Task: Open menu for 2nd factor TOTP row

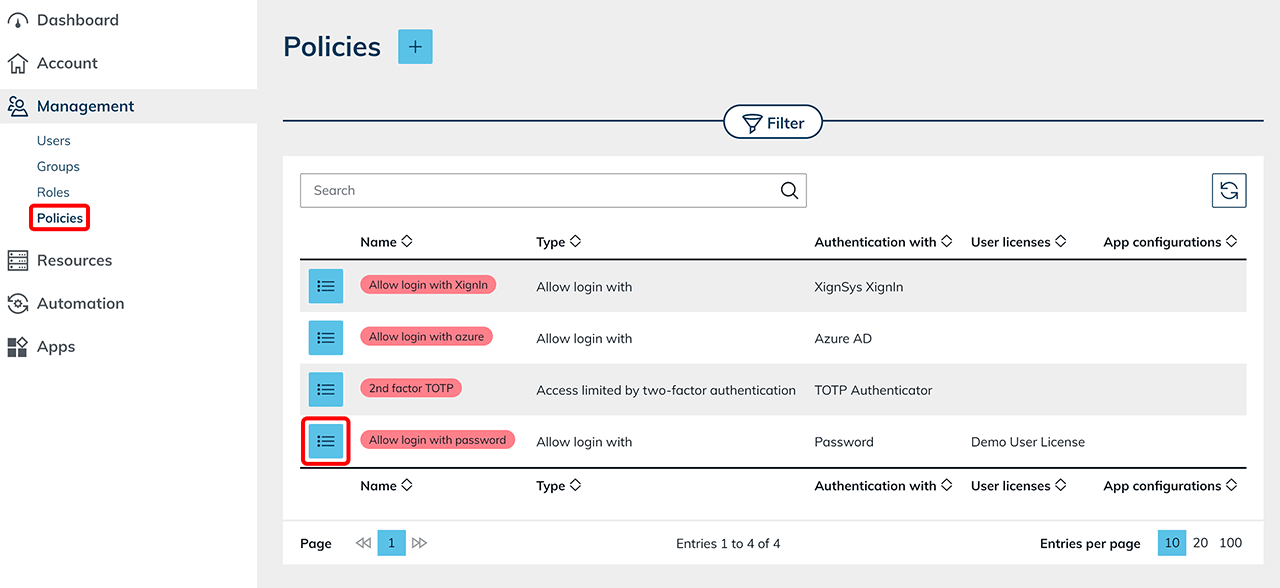Action: 325,390
